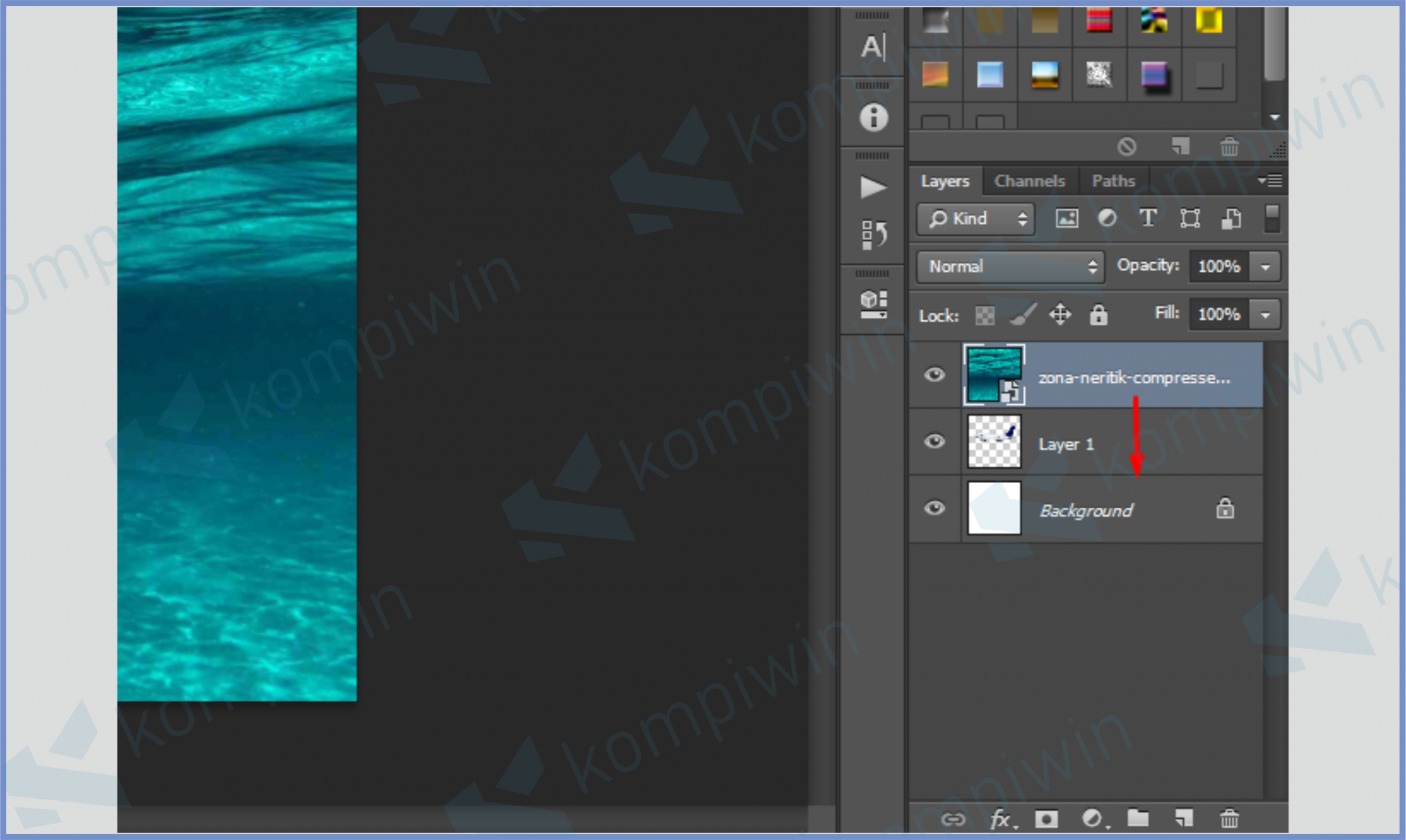The image size is (1406, 840).
Task: Open the Normal blend mode dropdown
Action: 1010,266
